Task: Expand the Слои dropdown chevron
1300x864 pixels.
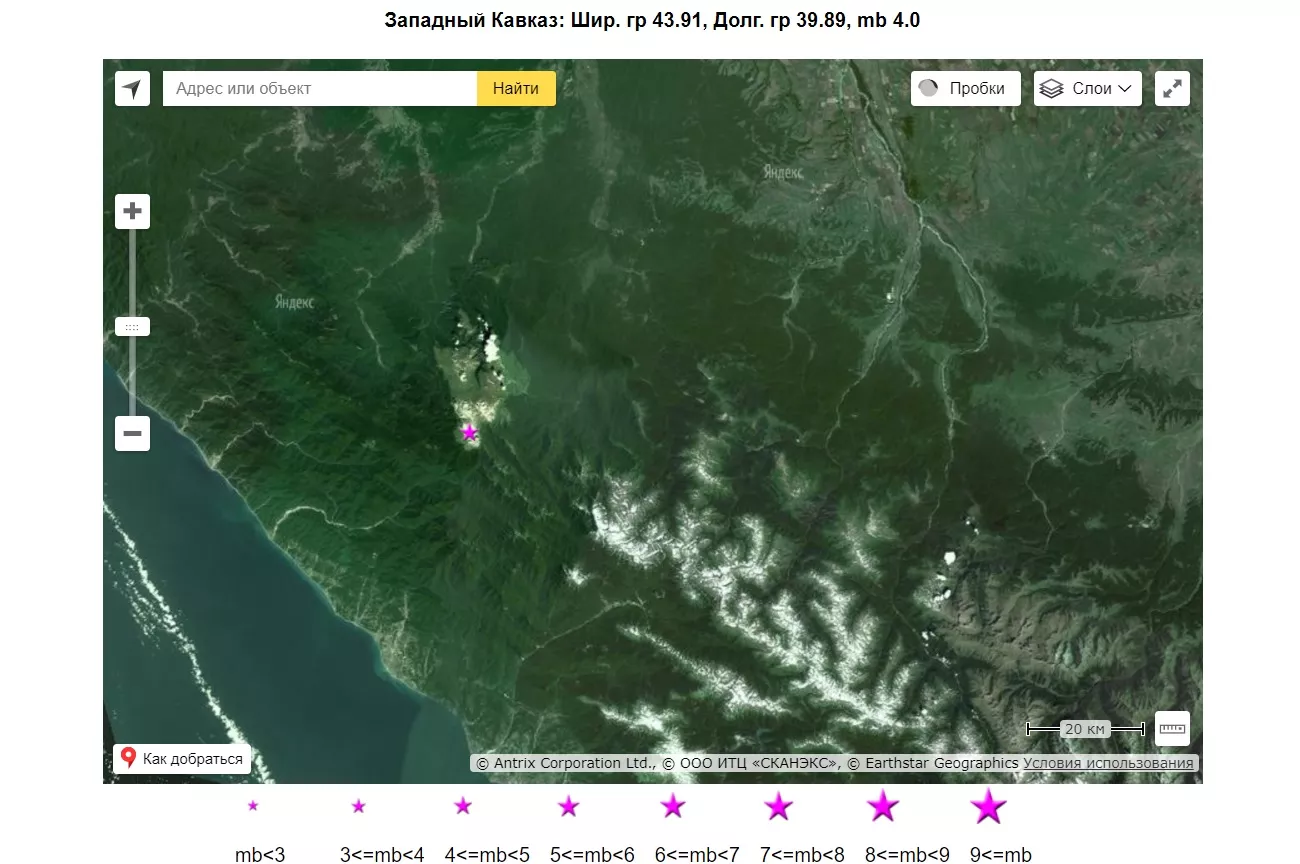Action: 1125,89
